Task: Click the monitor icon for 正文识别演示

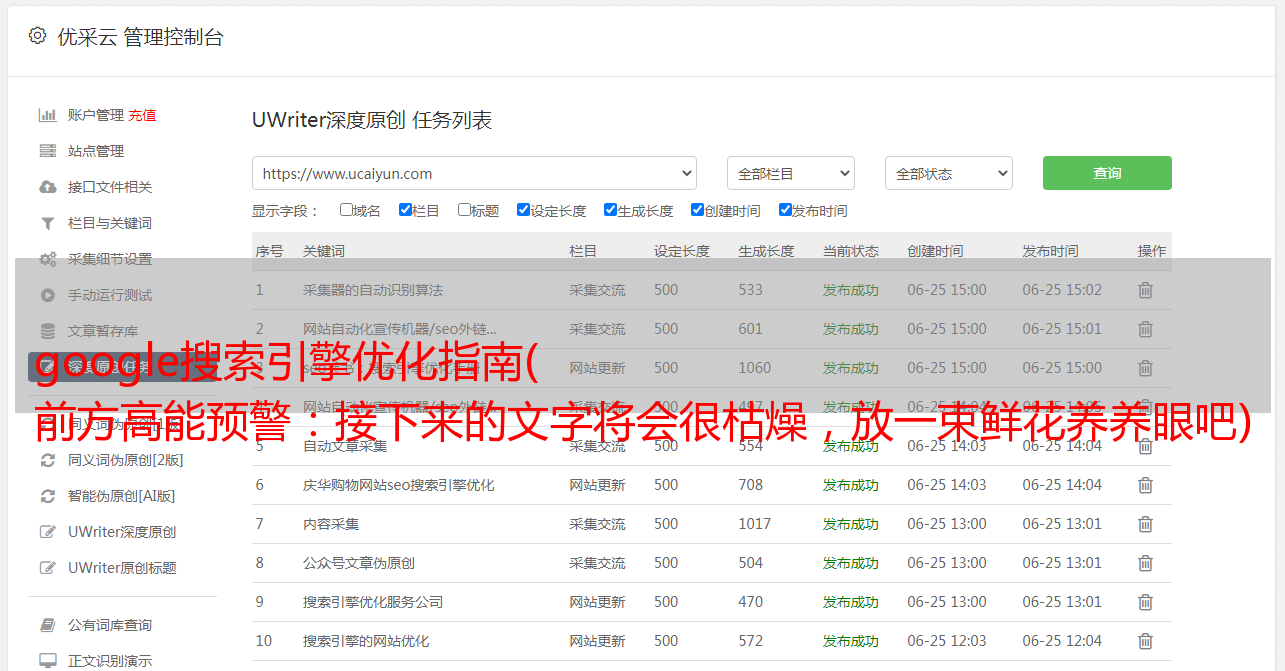Action: 47,661
